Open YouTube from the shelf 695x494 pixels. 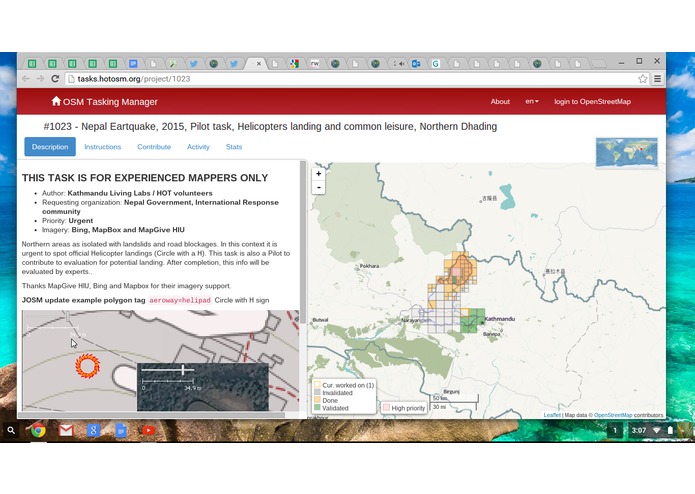148,430
